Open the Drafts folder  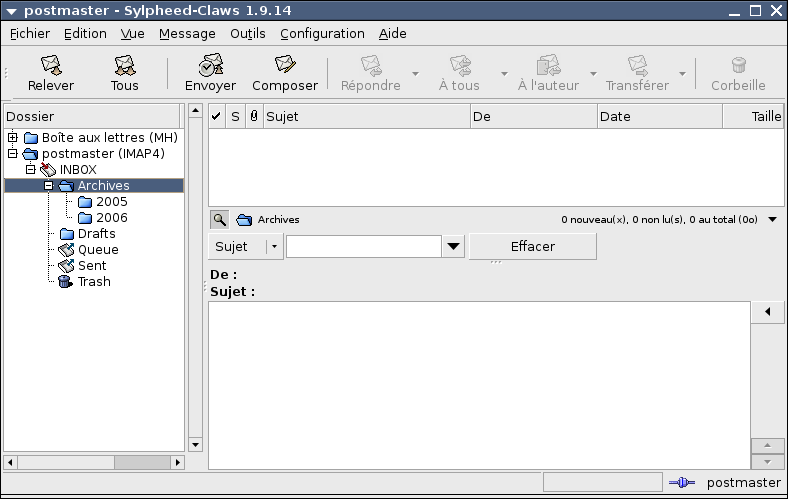(96, 234)
